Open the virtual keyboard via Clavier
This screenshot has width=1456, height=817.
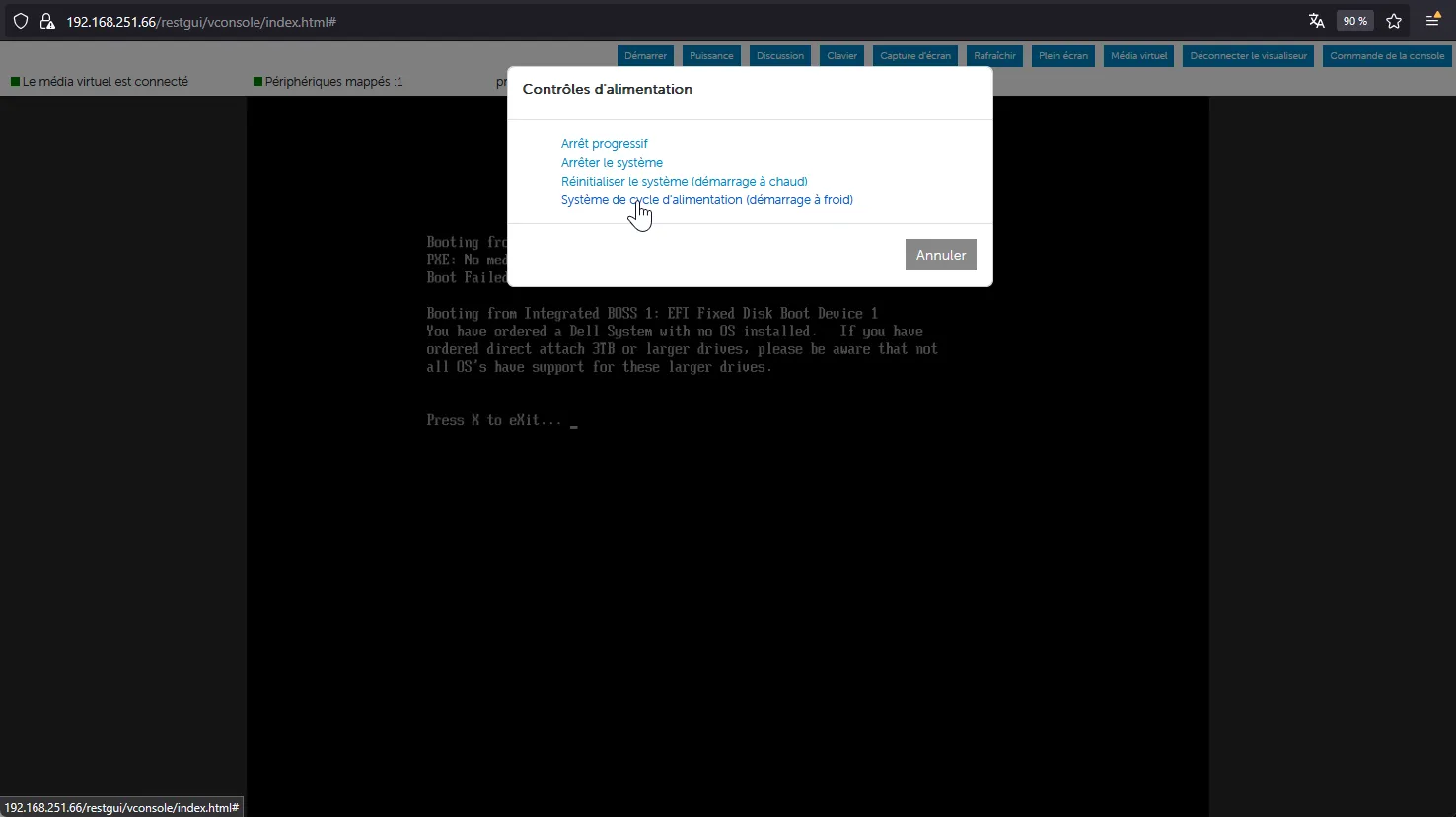pos(840,56)
